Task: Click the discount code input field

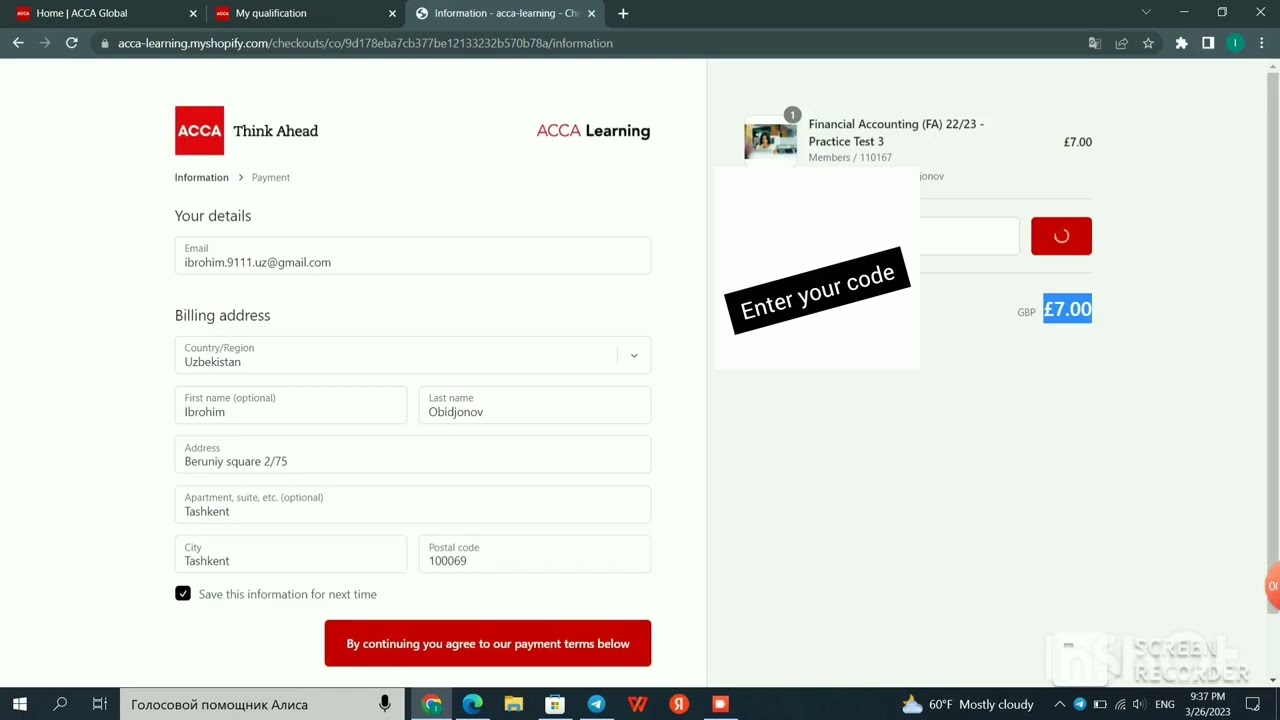Action: (x=969, y=236)
